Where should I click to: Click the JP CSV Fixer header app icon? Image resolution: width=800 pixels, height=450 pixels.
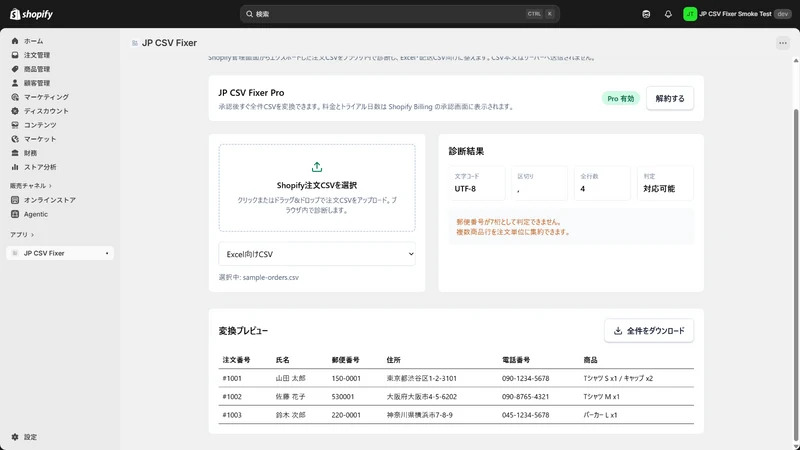(135, 43)
